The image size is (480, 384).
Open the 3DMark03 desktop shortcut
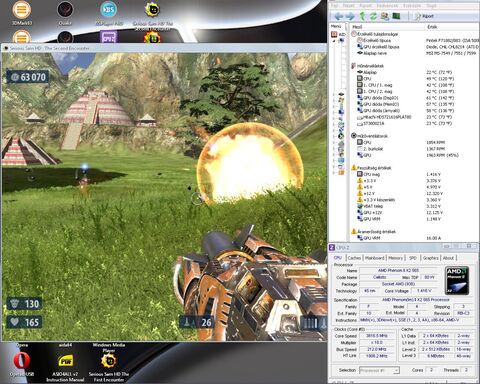tap(22, 13)
